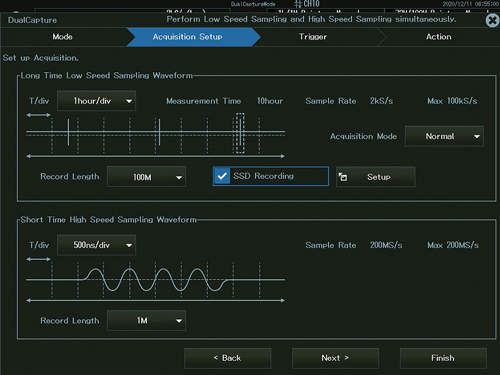Click the Max 100kS/s label

pos(452,101)
